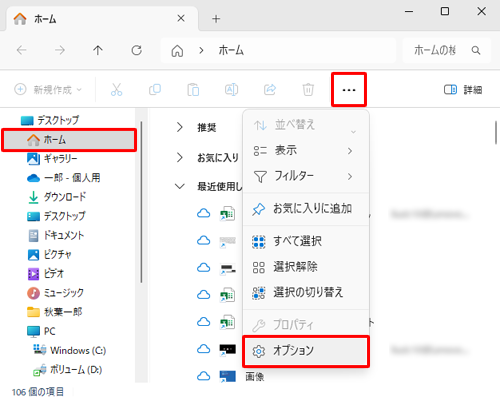Go up one folder level

98,50
